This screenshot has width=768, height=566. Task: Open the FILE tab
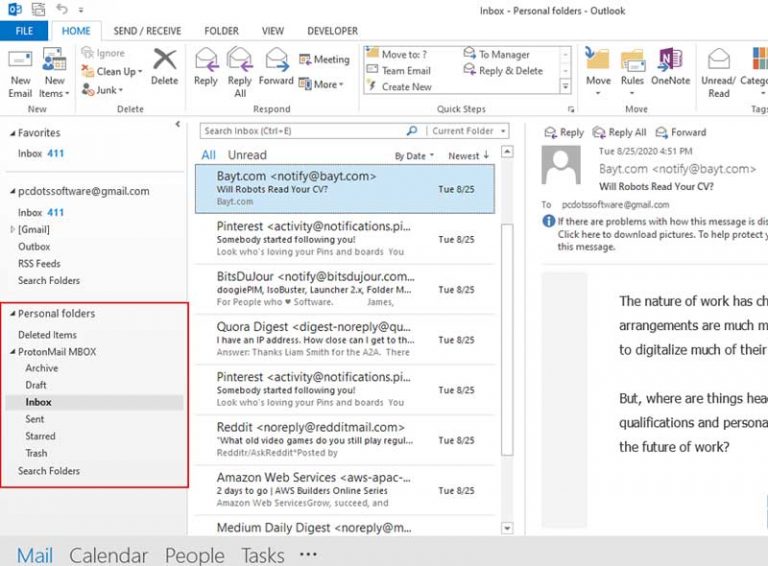(24, 31)
